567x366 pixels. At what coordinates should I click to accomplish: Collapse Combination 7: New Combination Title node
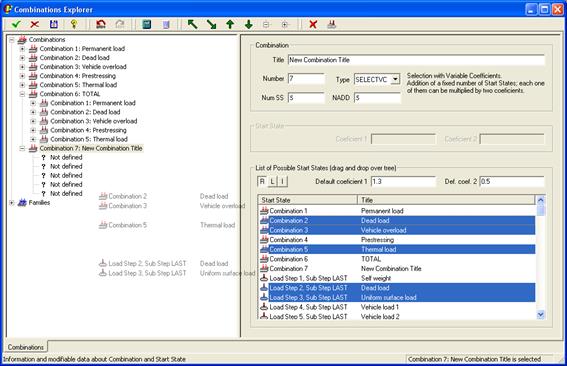22,148
